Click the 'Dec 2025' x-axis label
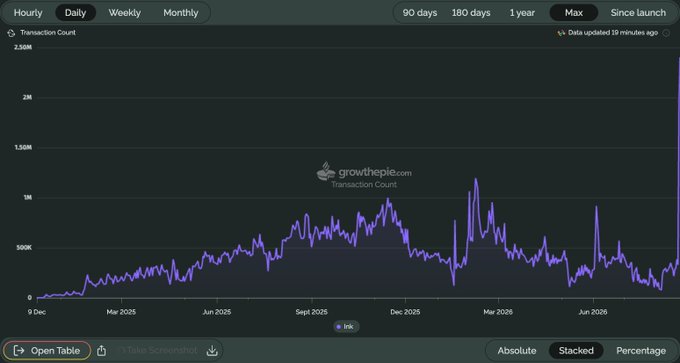Screen dimensions: 680x363 (x=405, y=312)
